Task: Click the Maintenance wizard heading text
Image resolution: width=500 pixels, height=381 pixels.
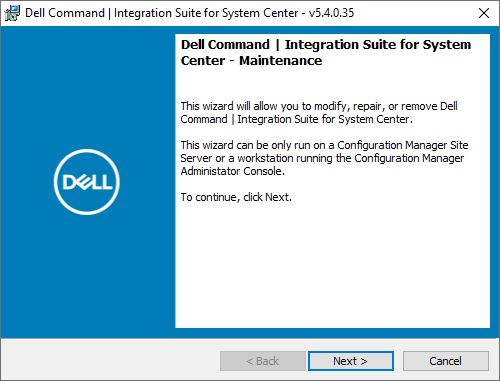Action: click(326, 53)
